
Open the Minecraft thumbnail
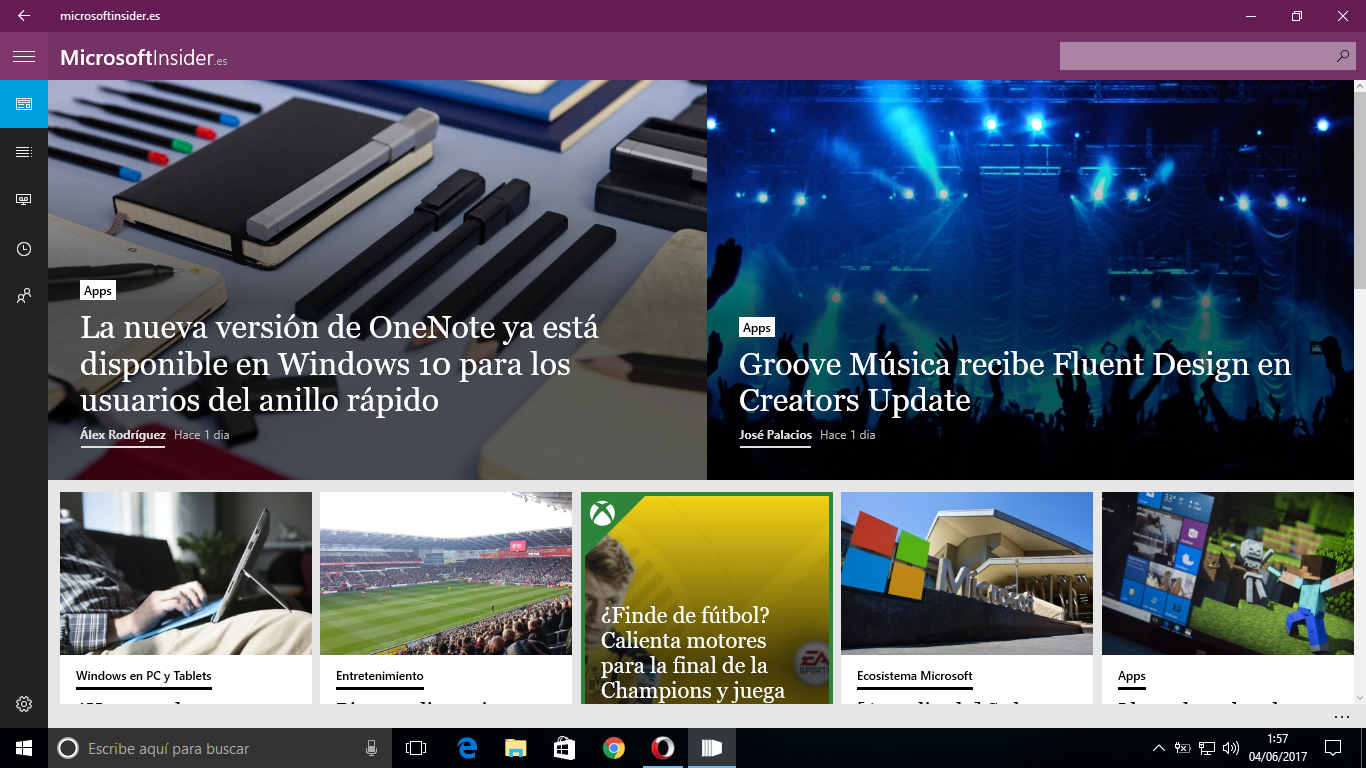[1227, 573]
